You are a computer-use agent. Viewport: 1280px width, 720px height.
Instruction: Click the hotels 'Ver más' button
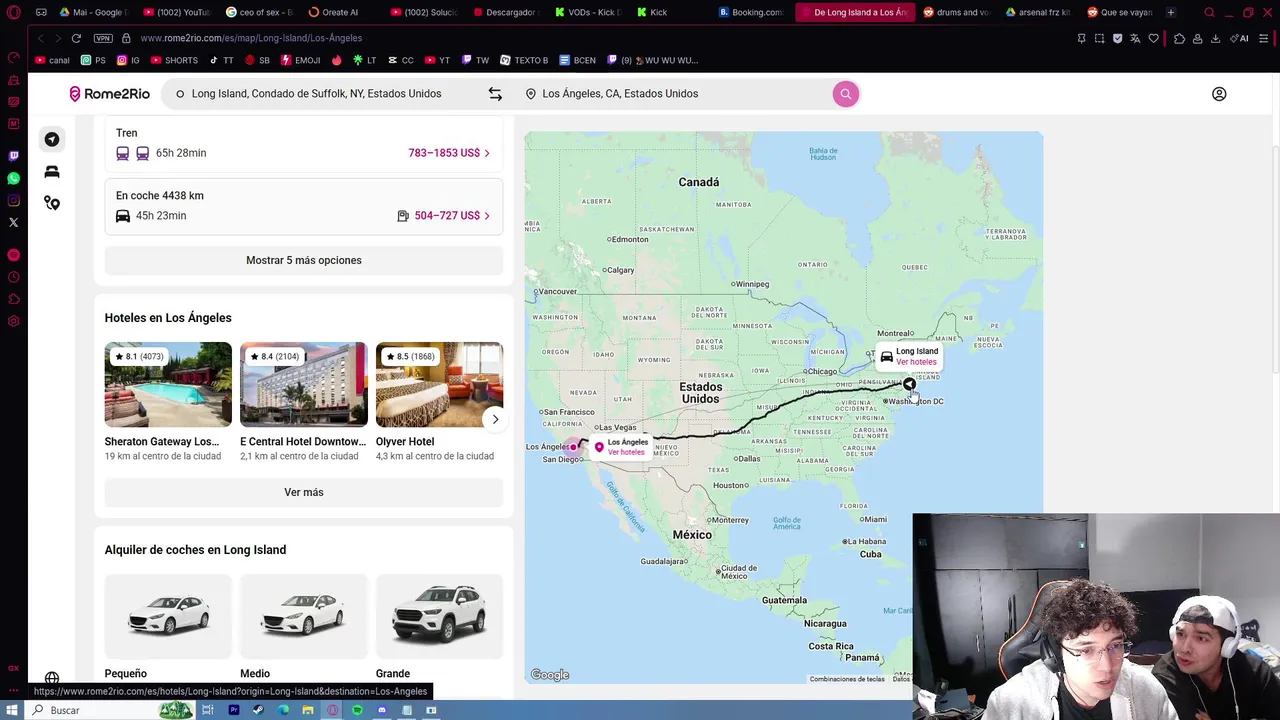click(x=304, y=492)
